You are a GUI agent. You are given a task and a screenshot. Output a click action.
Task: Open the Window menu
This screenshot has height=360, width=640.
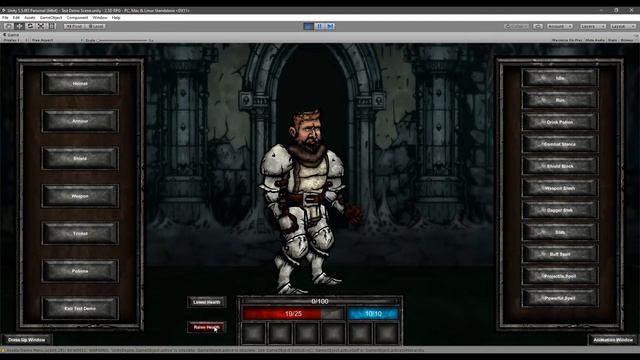[x=100, y=18]
